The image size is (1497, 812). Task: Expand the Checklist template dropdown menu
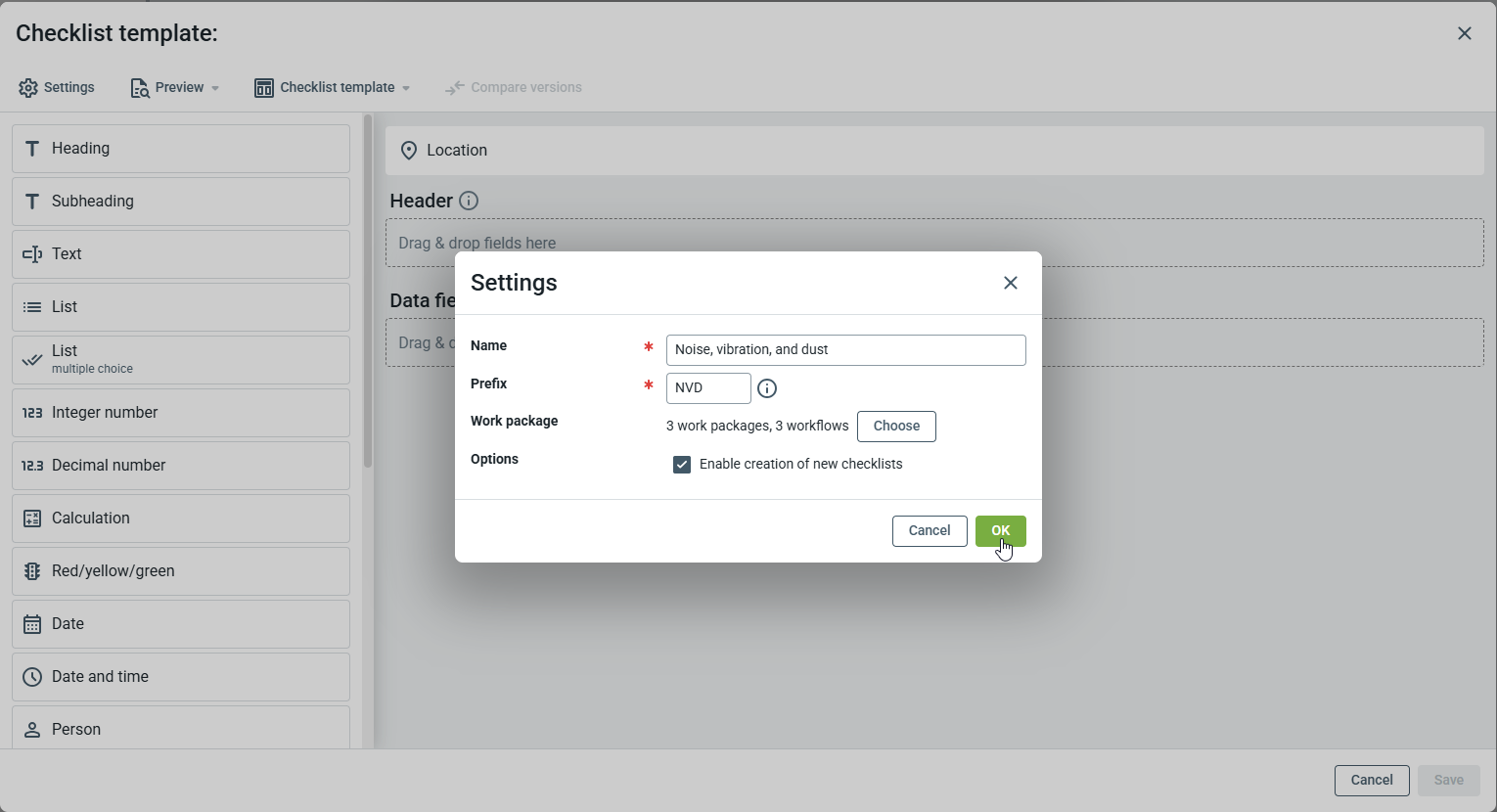(333, 88)
